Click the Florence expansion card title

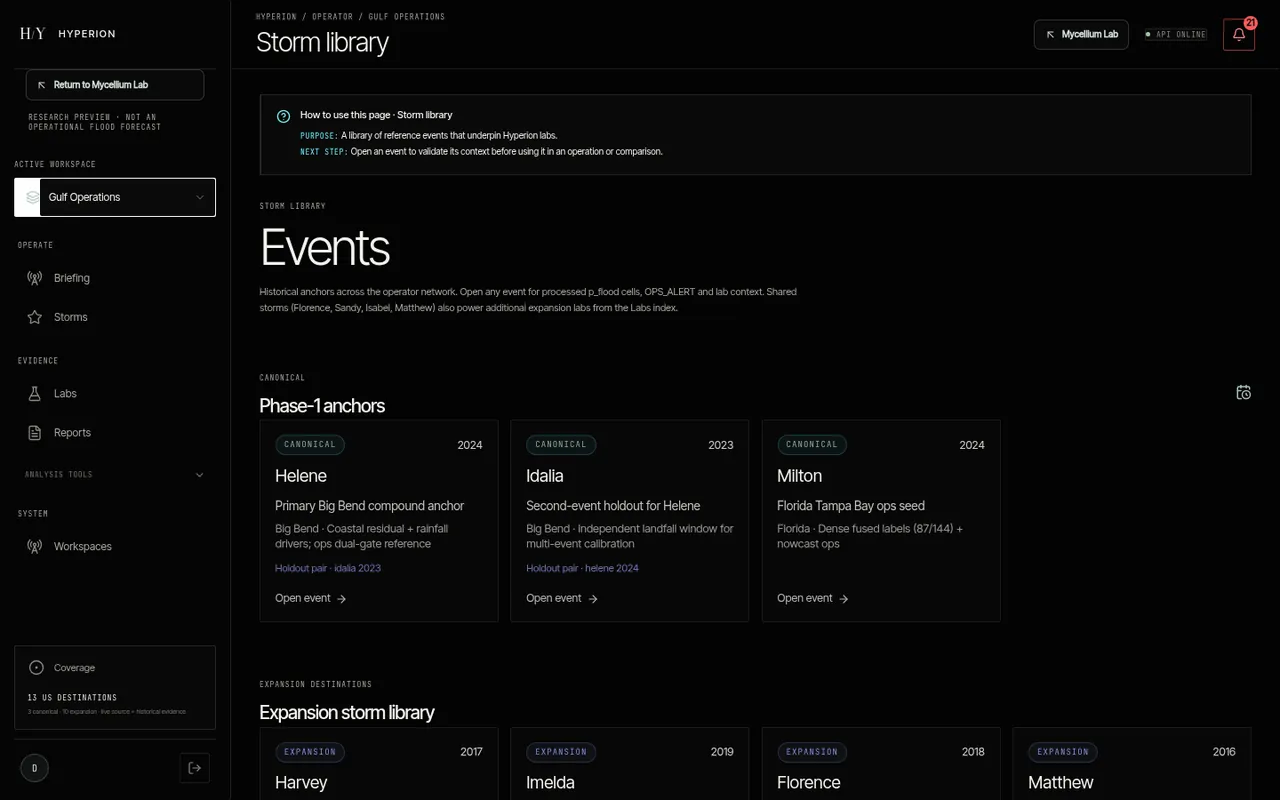point(809,782)
